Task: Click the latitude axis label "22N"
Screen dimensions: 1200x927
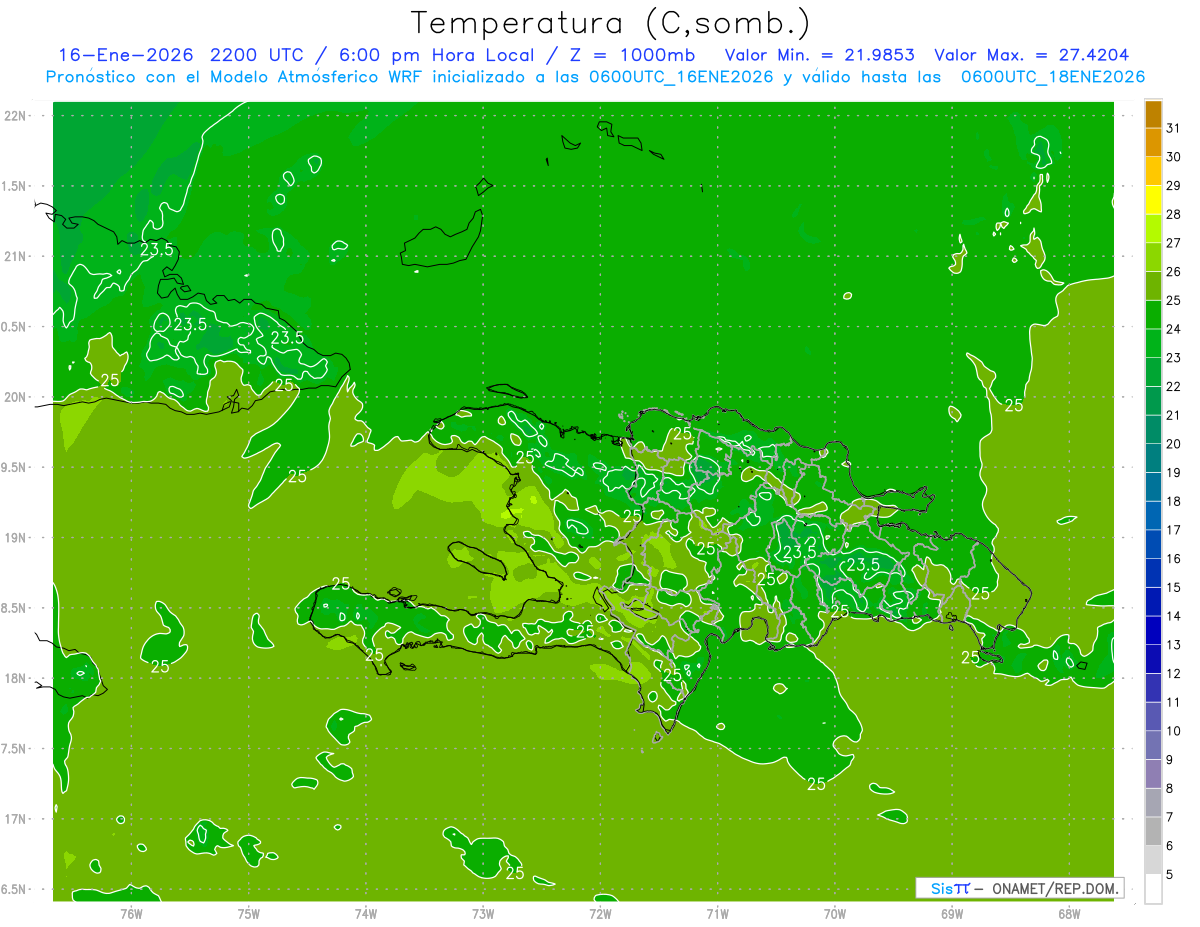Action: point(17,116)
